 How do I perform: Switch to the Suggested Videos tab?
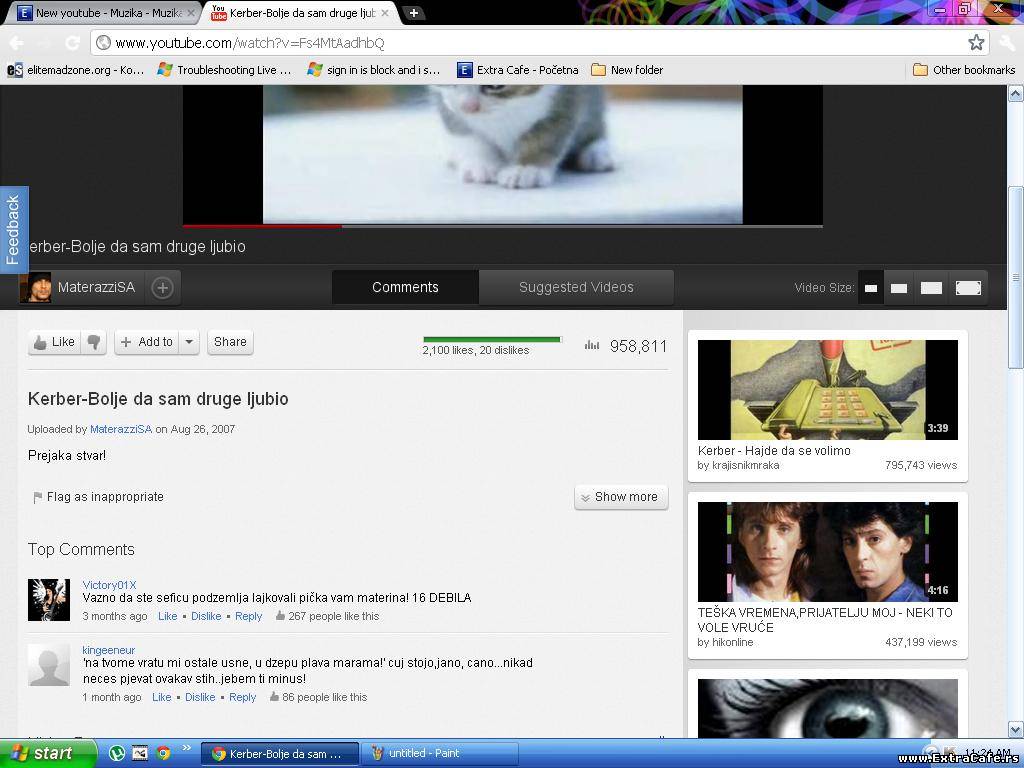576,287
